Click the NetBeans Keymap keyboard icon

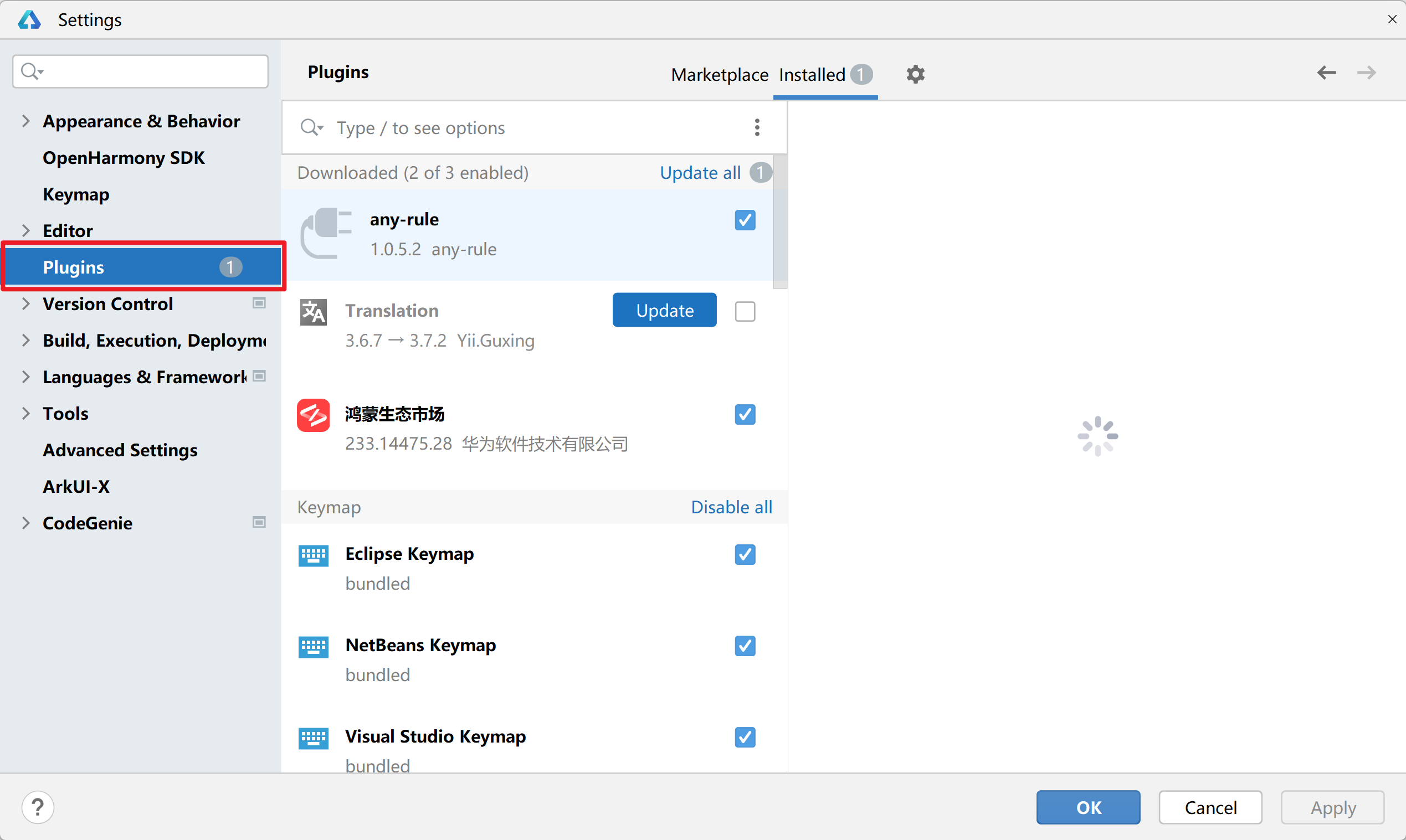pos(313,647)
